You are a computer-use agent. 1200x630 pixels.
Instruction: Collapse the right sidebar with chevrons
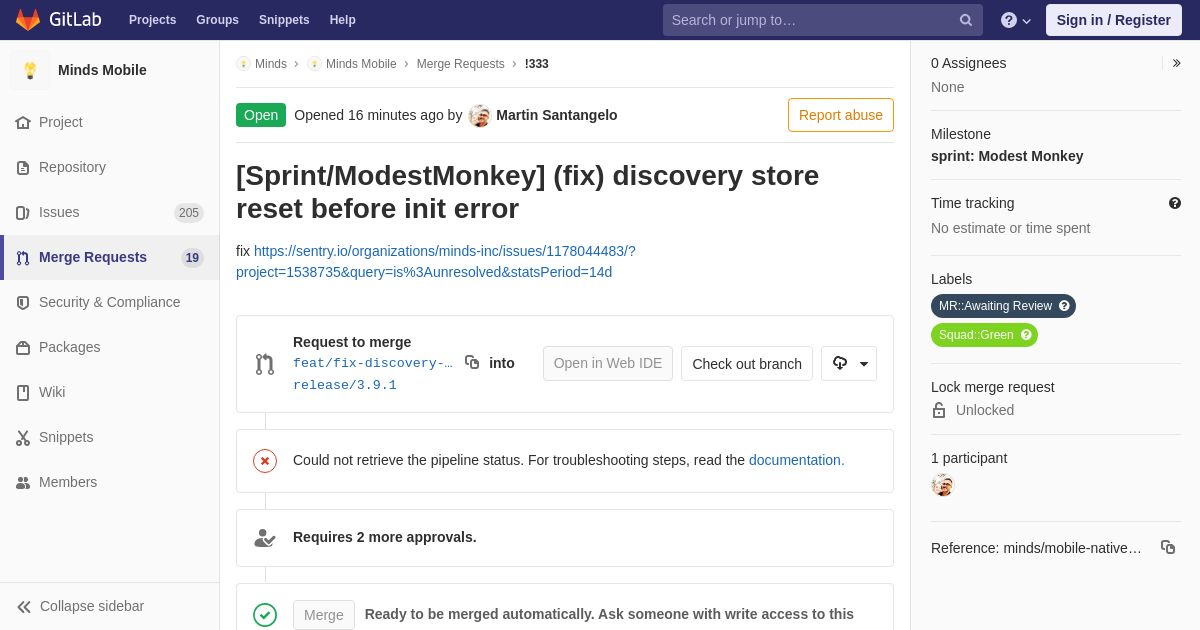tap(1176, 63)
